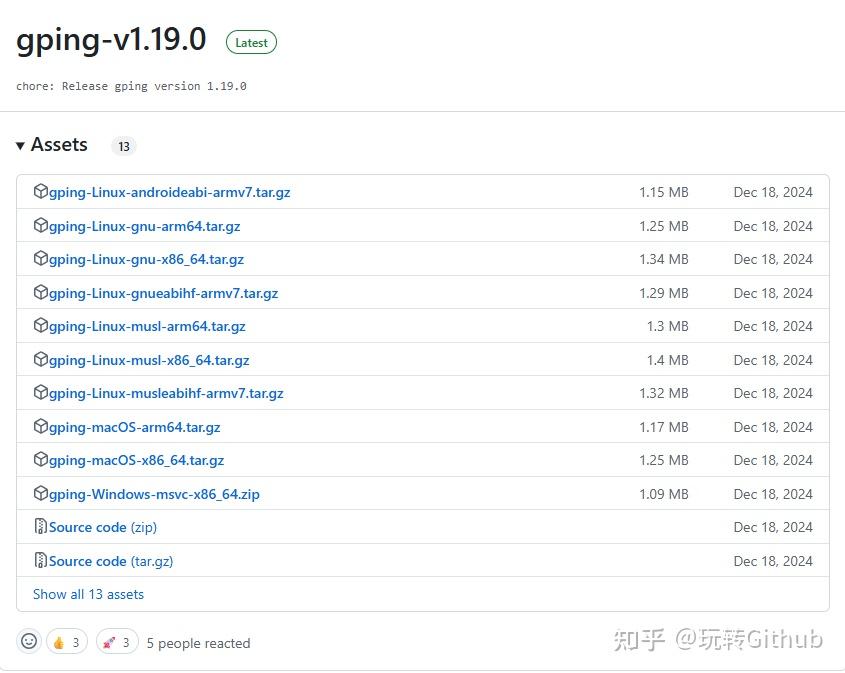The image size is (845, 673).
Task: Click the assets count badge 13
Action: tap(124, 147)
